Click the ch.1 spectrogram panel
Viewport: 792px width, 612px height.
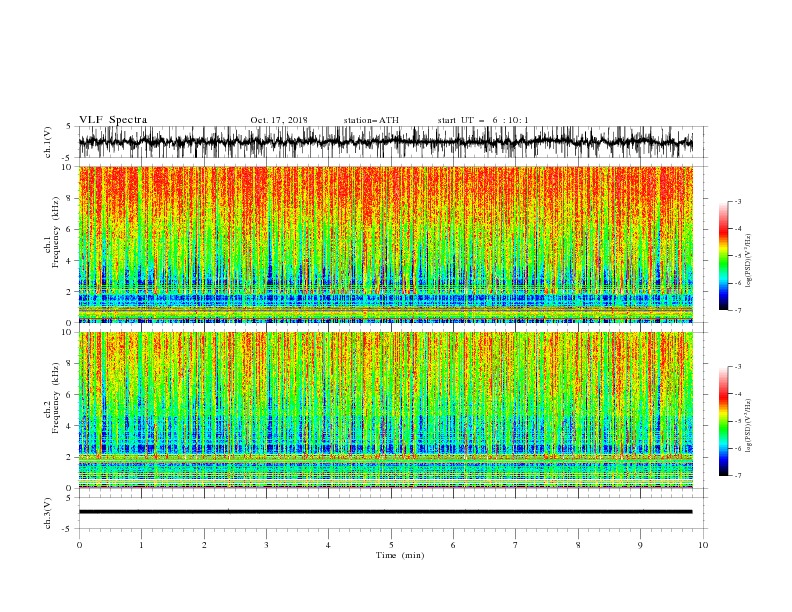[x=386, y=244]
